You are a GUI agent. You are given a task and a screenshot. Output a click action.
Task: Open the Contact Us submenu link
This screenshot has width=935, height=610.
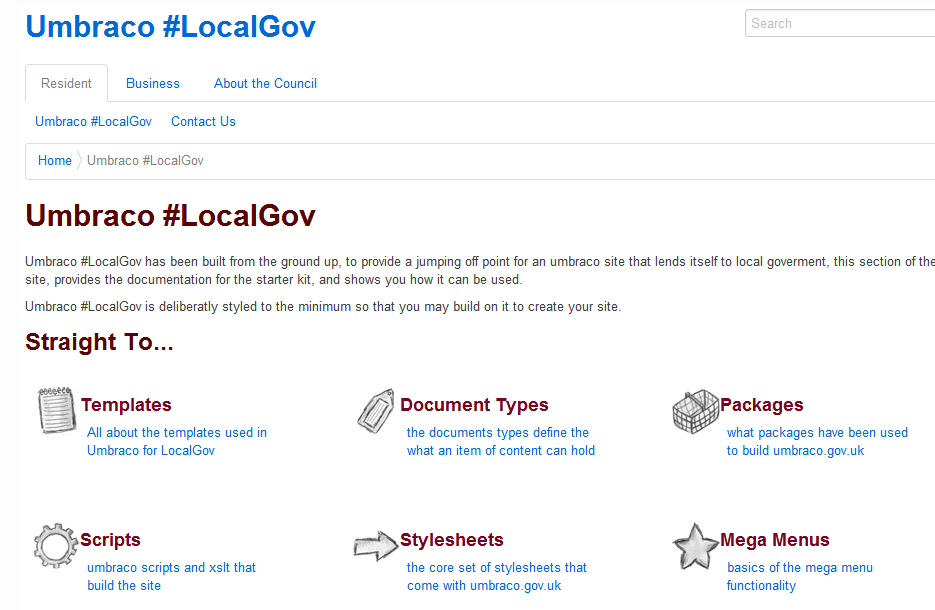[x=203, y=122]
